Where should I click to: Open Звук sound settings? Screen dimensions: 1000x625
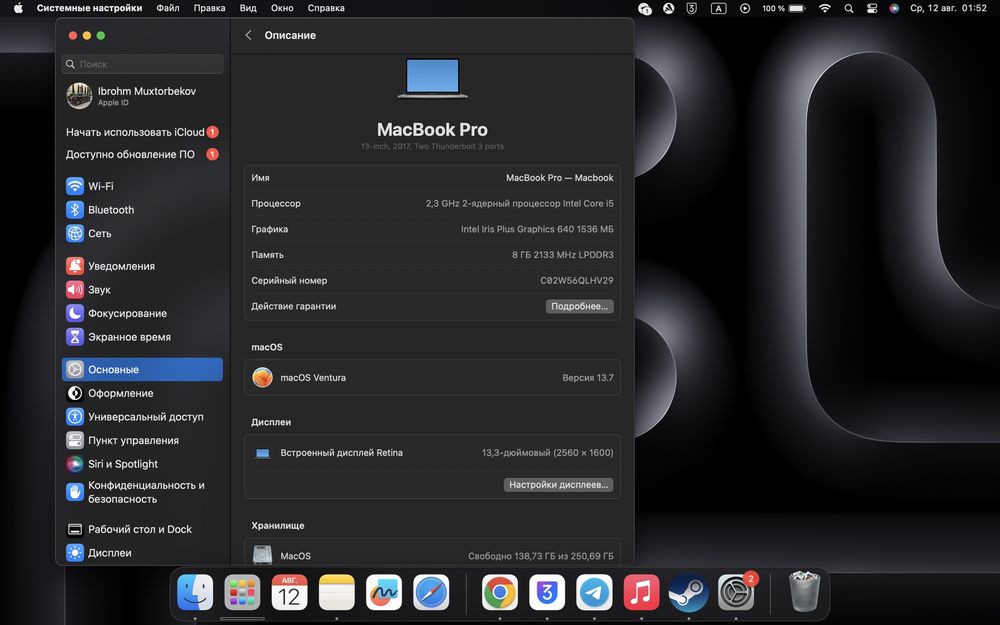pos(142,290)
